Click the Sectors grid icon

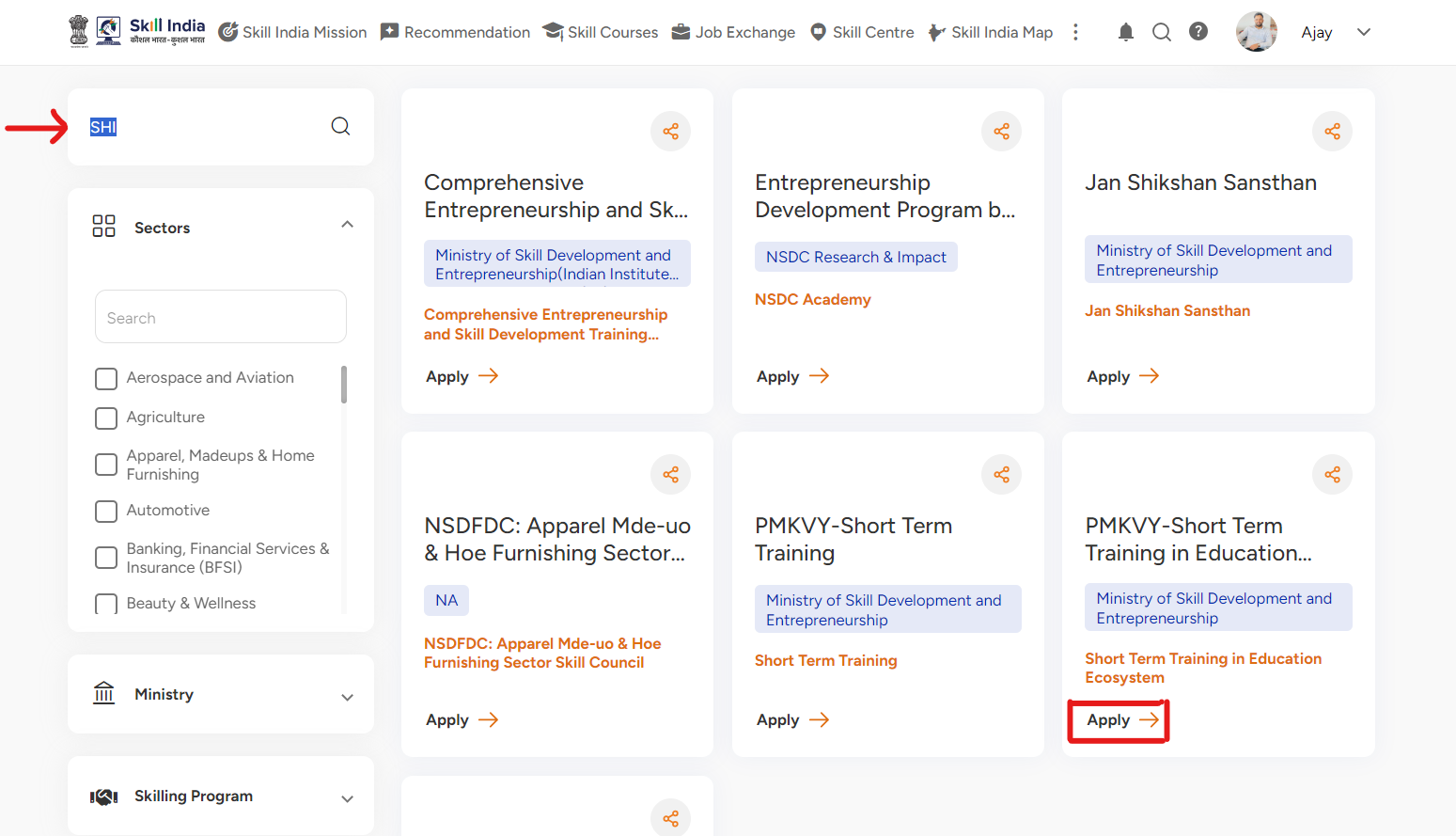[x=103, y=226]
